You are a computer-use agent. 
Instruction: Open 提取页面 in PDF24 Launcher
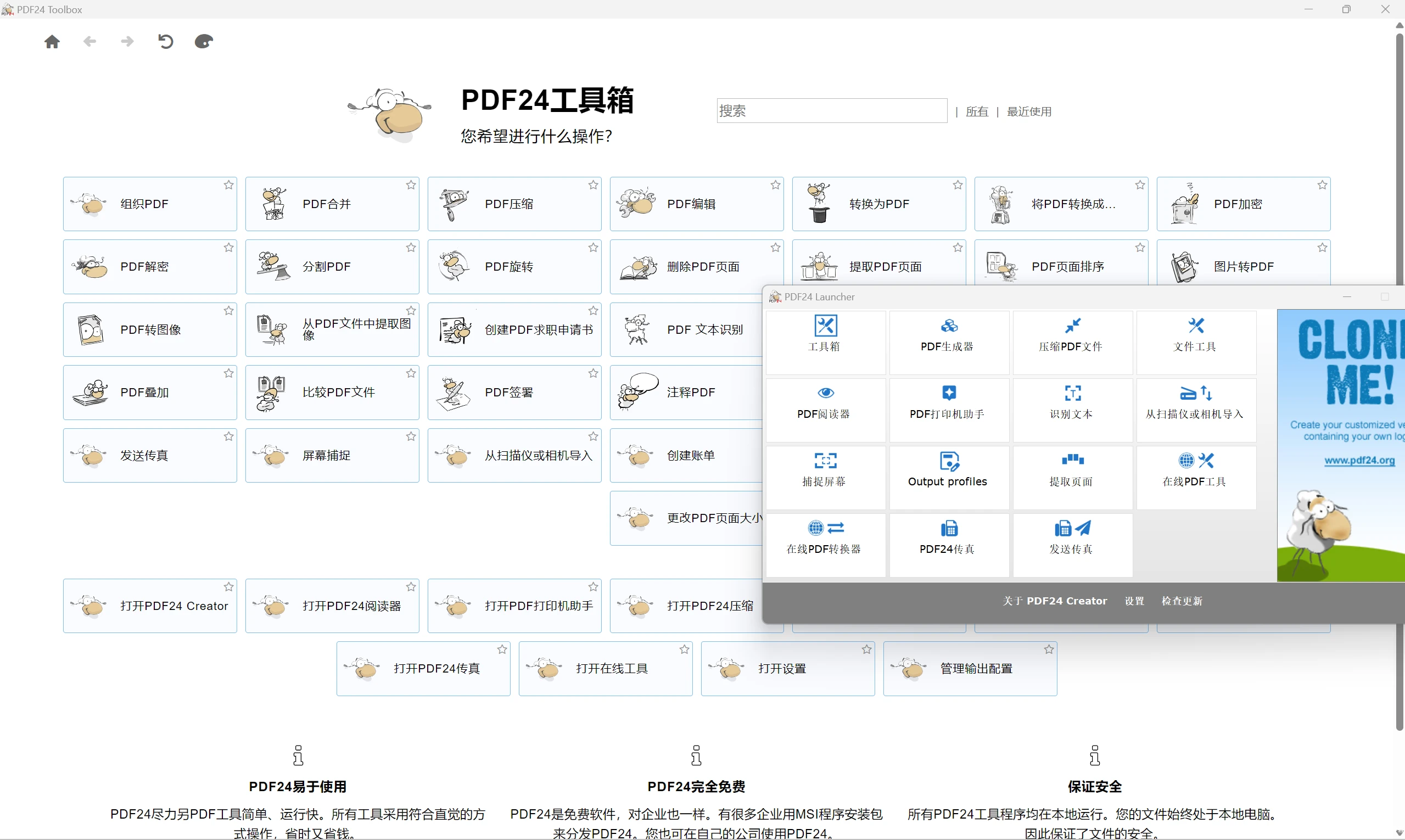click(x=1072, y=478)
